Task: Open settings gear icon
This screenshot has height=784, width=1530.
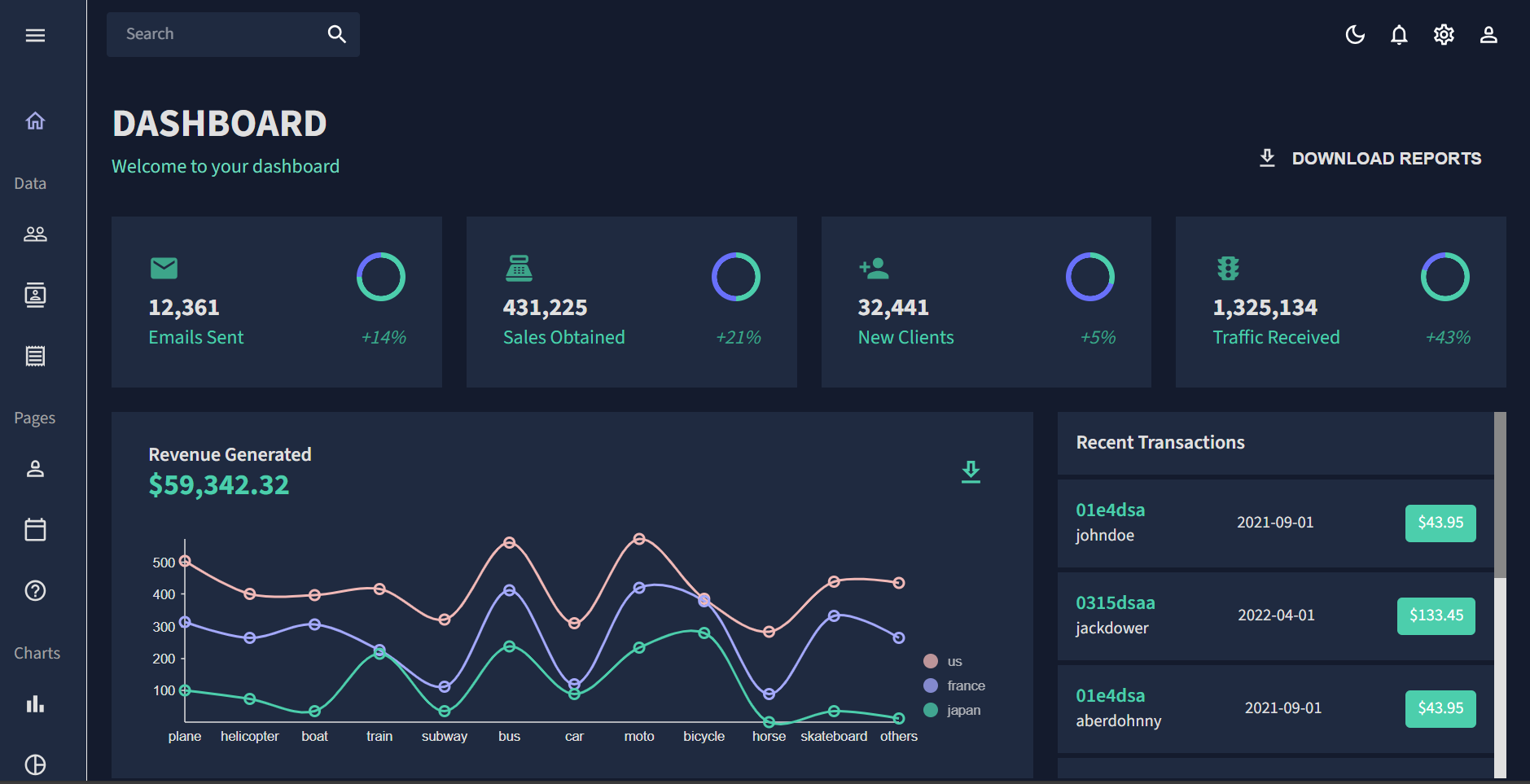Action: coord(1444,34)
